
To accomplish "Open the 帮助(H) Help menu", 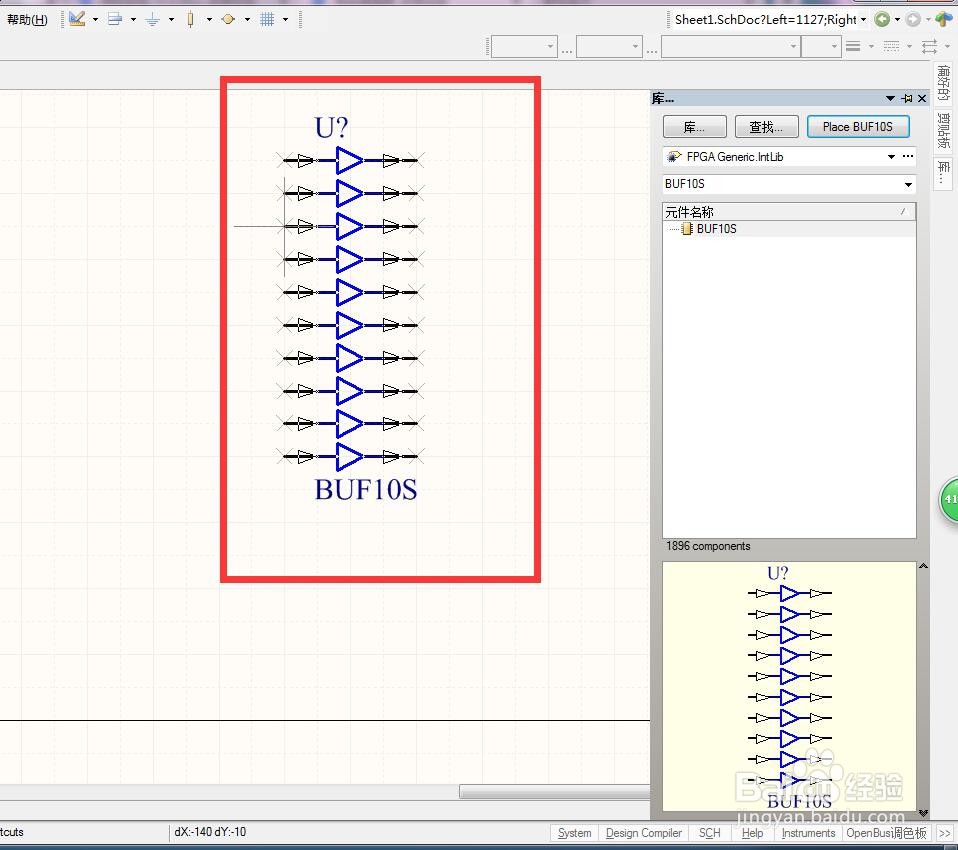I will click(x=27, y=20).
